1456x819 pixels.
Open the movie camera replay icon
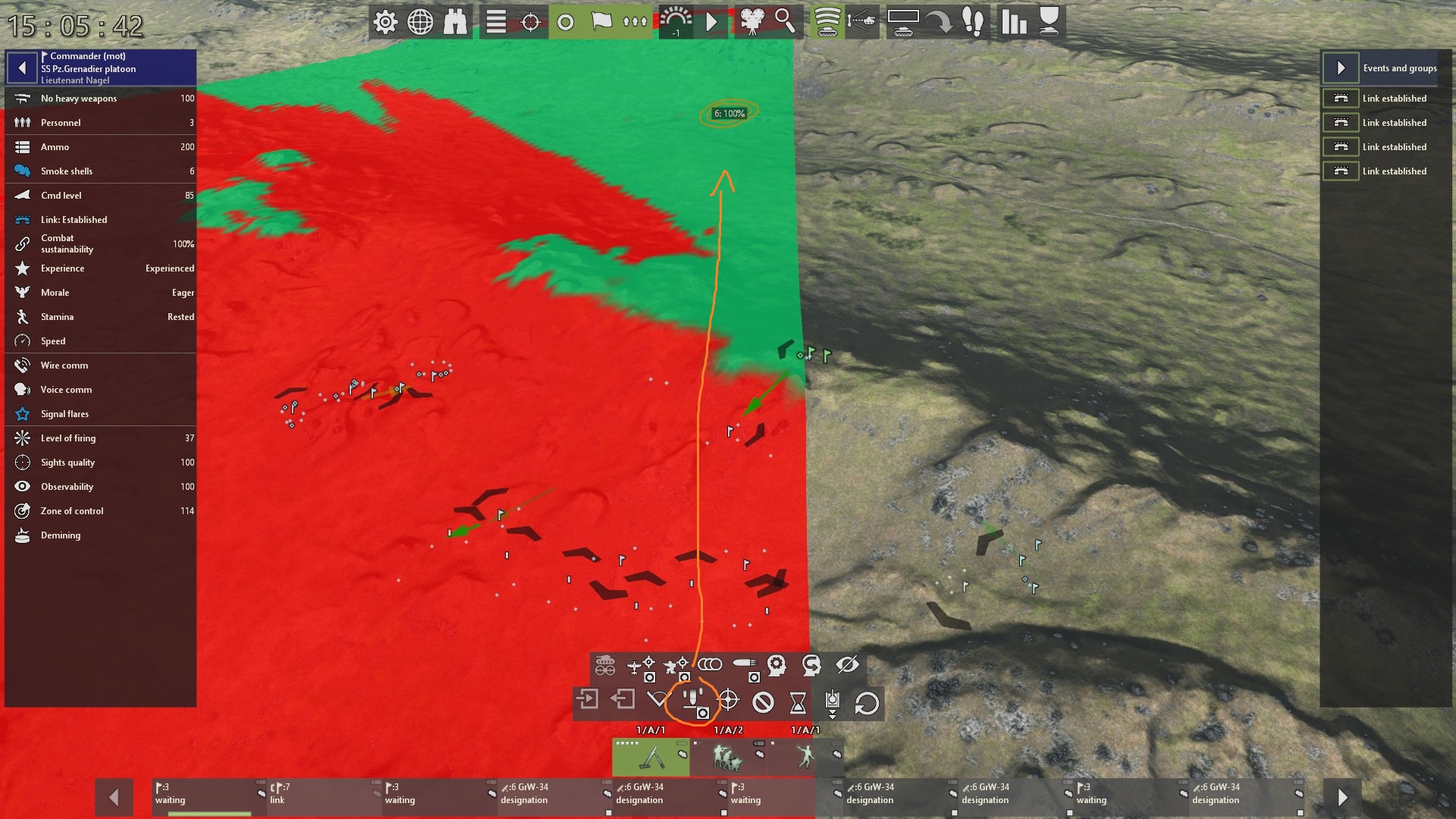tap(751, 22)
